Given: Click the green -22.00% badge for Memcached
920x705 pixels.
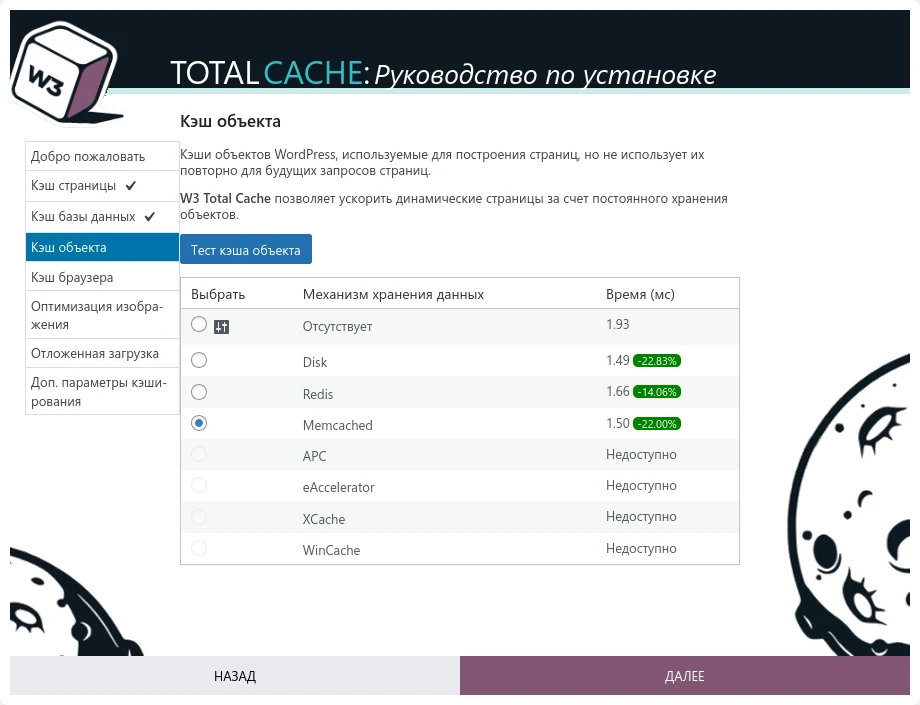Looking at the screenshot, I should 659,422.
